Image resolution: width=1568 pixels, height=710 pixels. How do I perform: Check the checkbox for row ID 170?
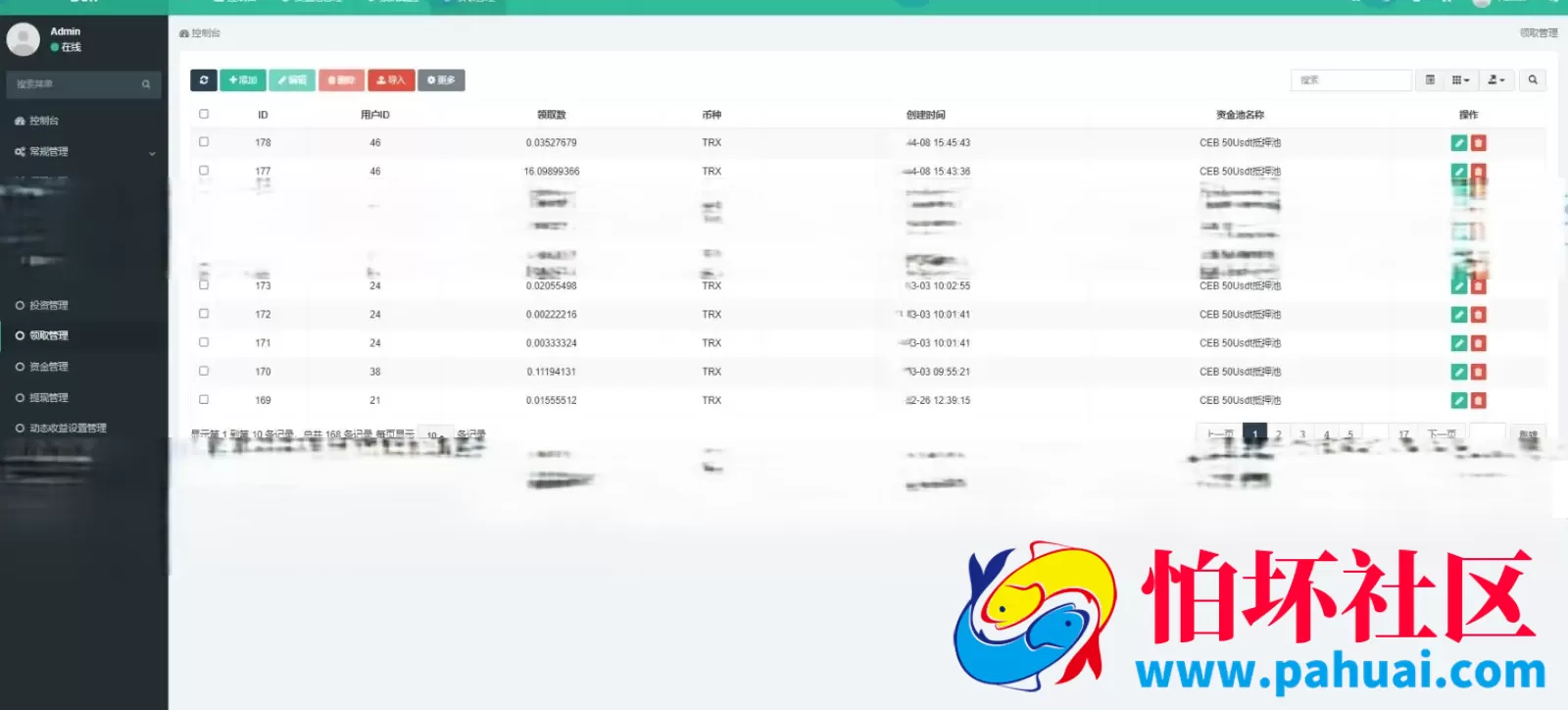click(204, 371)
